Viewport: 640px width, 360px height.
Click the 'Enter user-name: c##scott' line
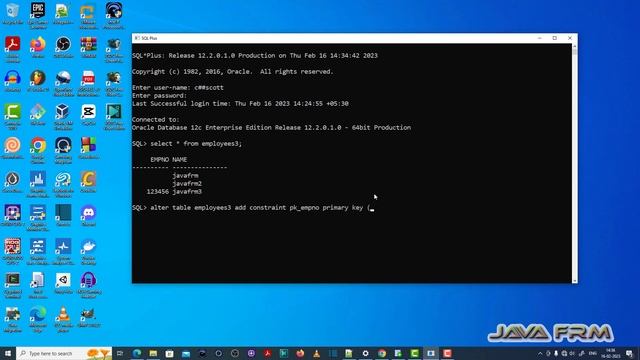coord(178,87)
